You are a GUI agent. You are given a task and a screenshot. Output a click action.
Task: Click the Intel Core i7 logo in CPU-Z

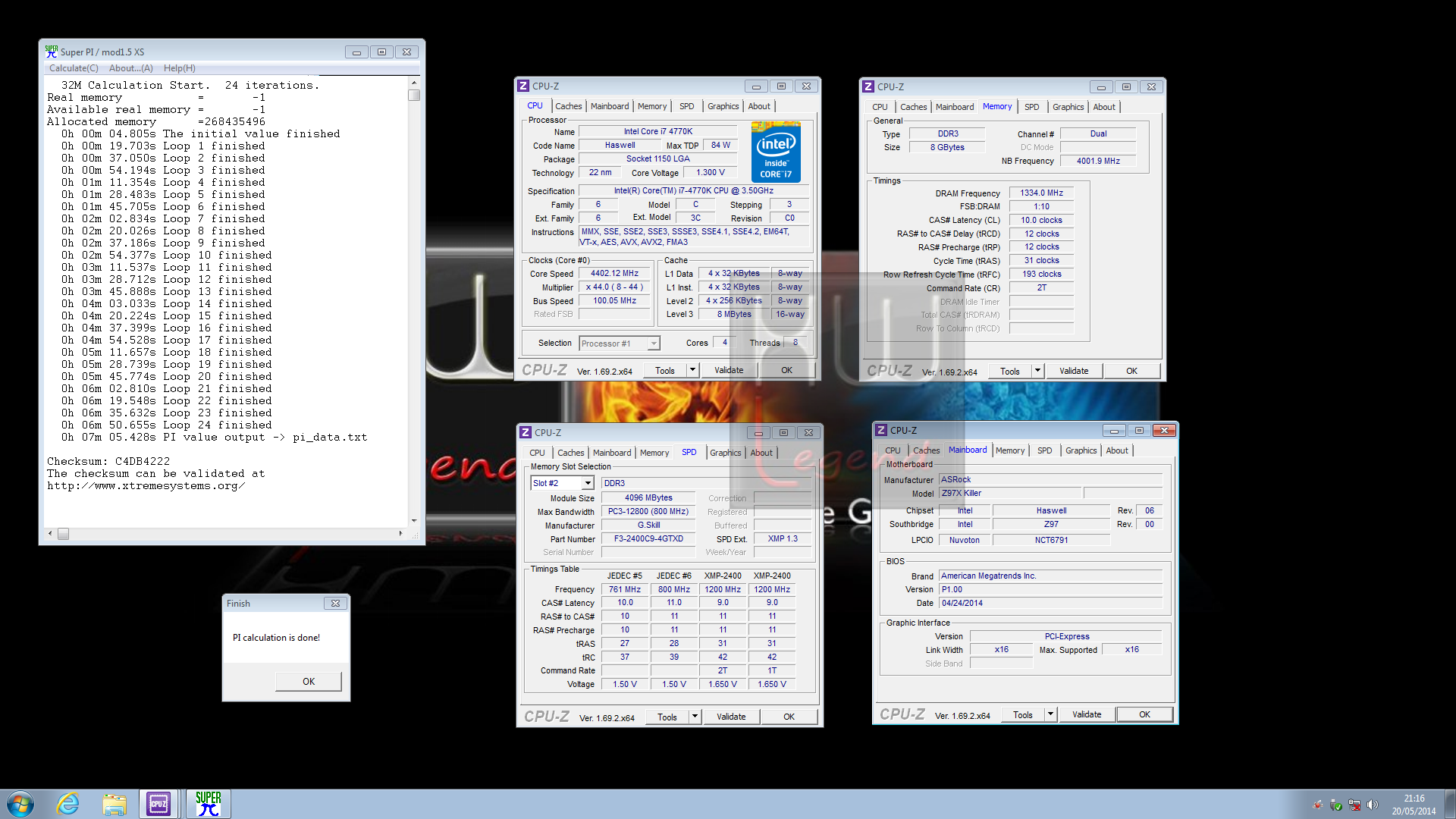pyautogui.click(x=776, y=152)
